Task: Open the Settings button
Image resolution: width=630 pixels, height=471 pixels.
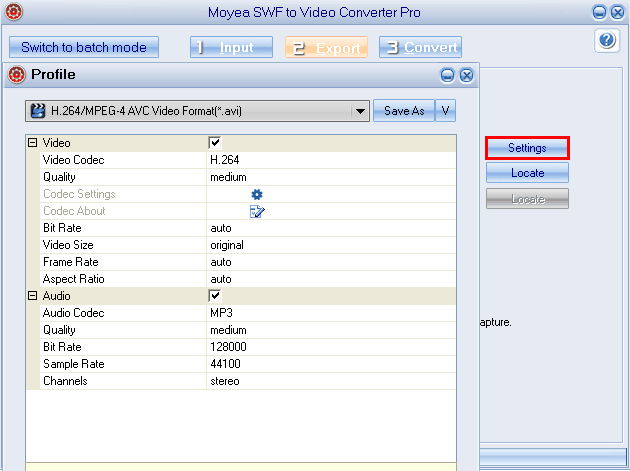Action: [527, 148]
